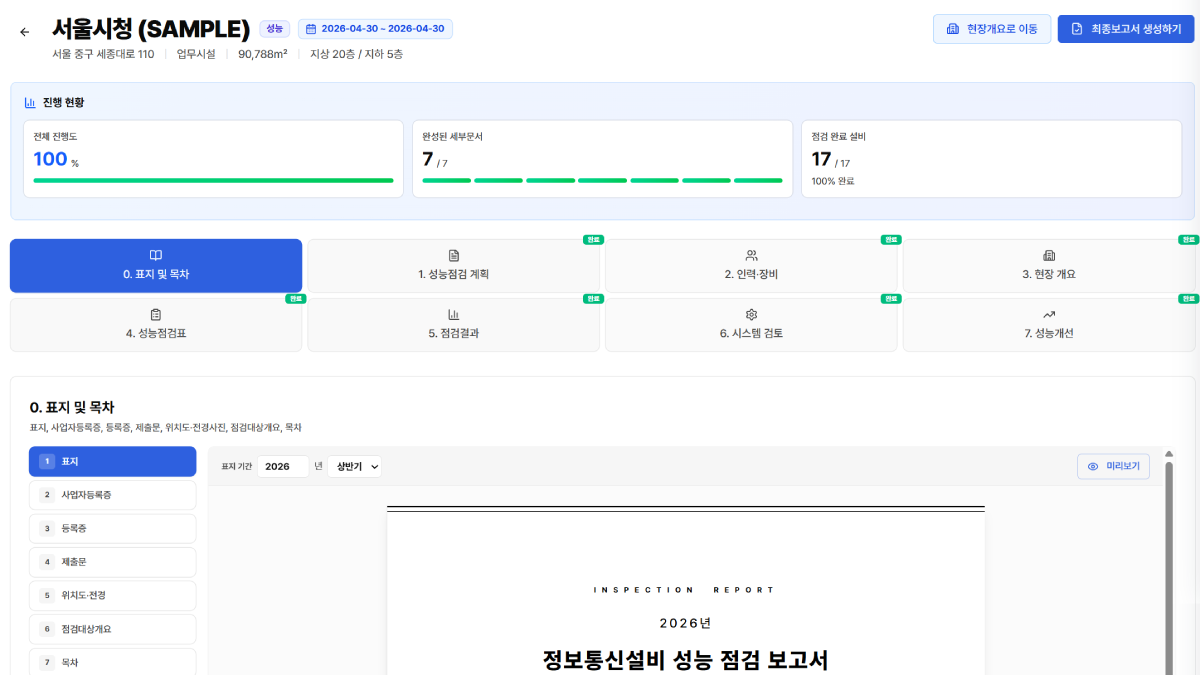Screen dimensions: 1200x675
Task: Switch to 3. 현장 개요 tab
Action: pyautogui.click(x=1049, y=266)
